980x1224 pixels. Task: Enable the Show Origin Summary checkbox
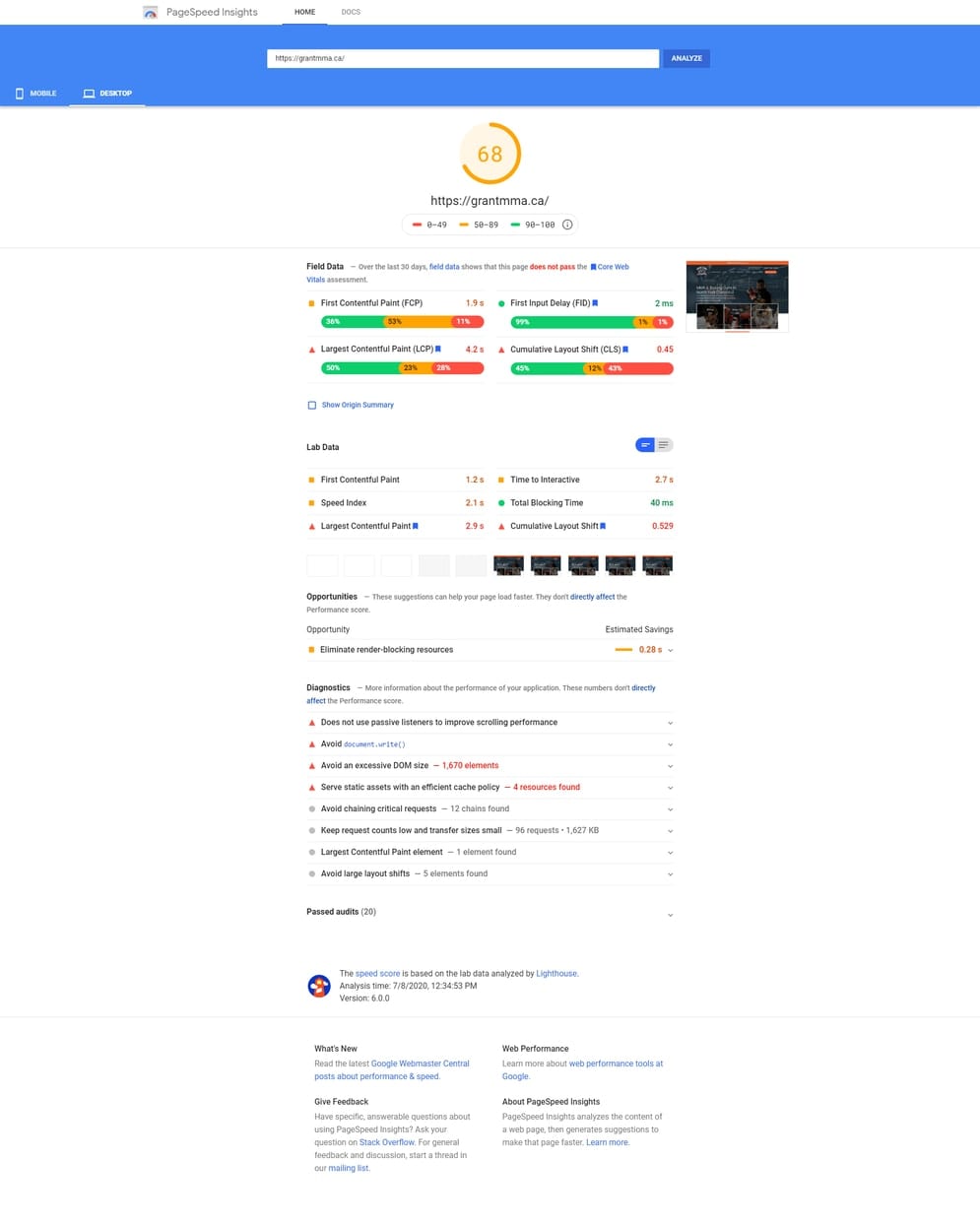point(312,405)
